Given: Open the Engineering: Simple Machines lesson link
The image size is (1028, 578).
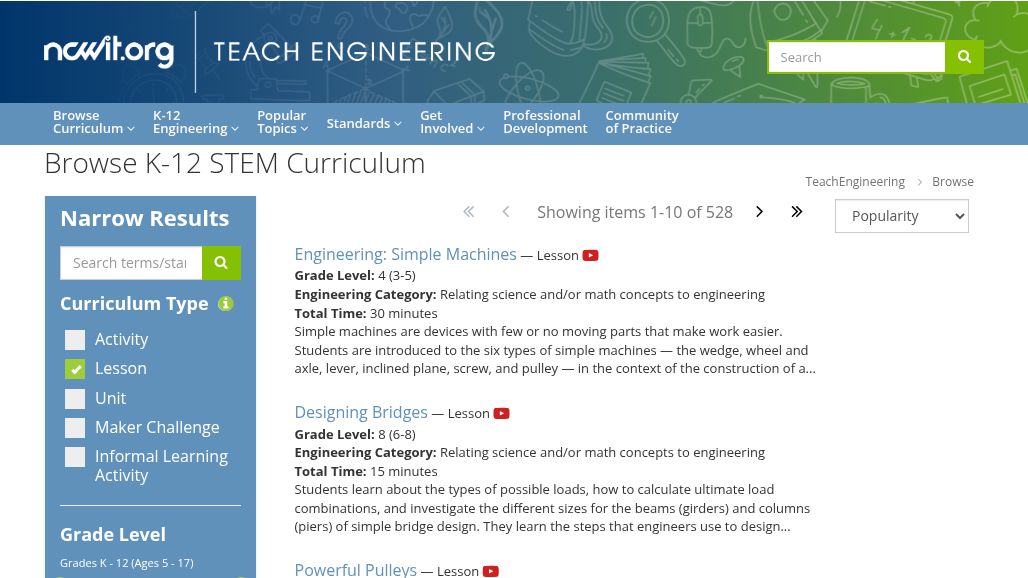Looking at the screenshot, I should [405, 255].
